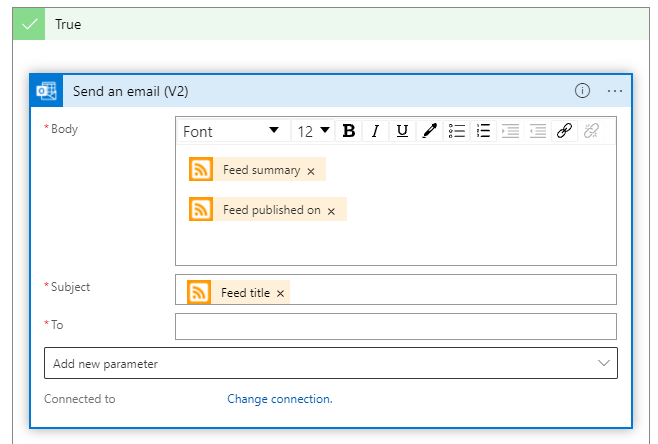
Task: Remove the Feed published on token
Action: [x=331, y=211]
